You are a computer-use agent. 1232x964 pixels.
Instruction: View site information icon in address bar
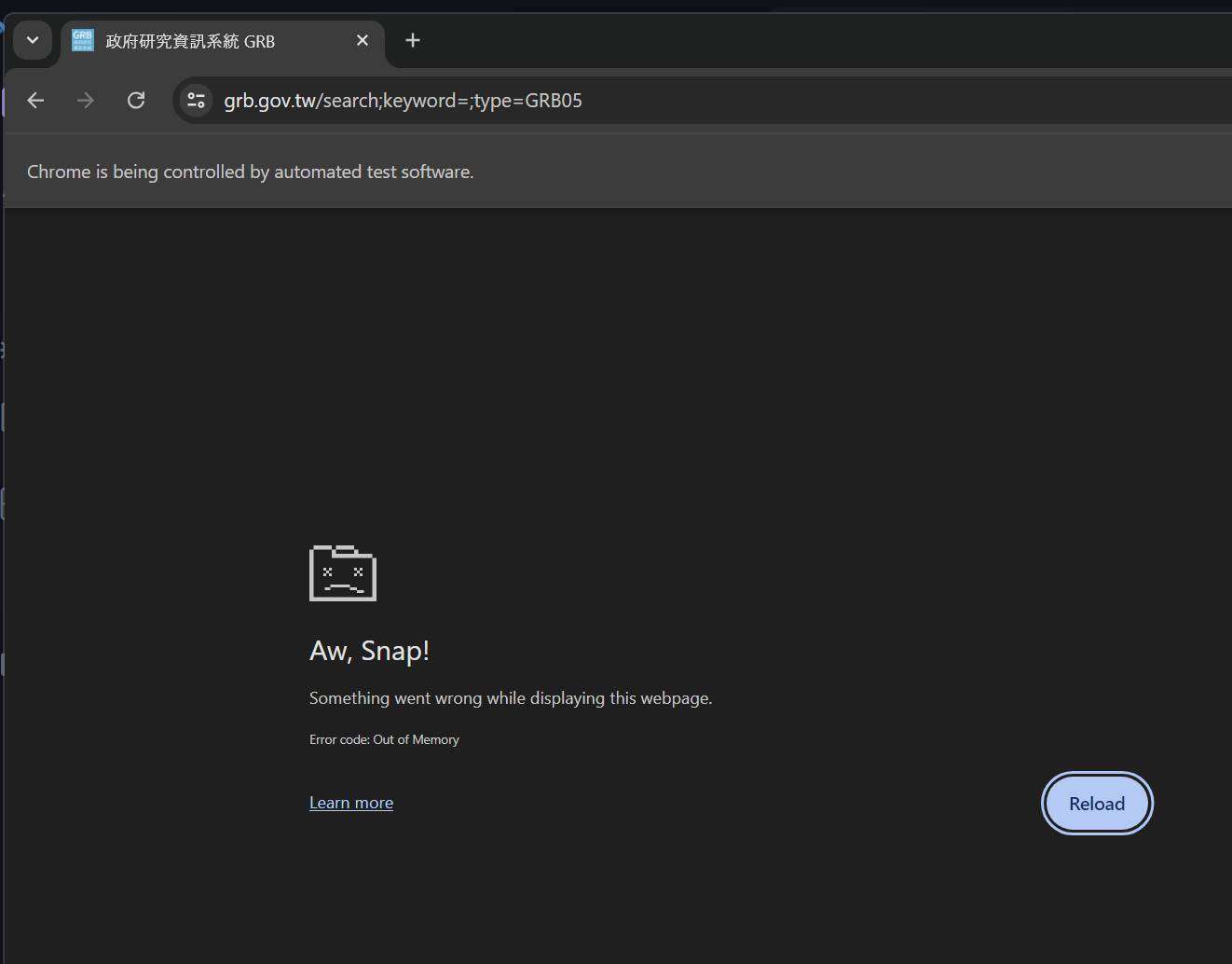(196, 101)
